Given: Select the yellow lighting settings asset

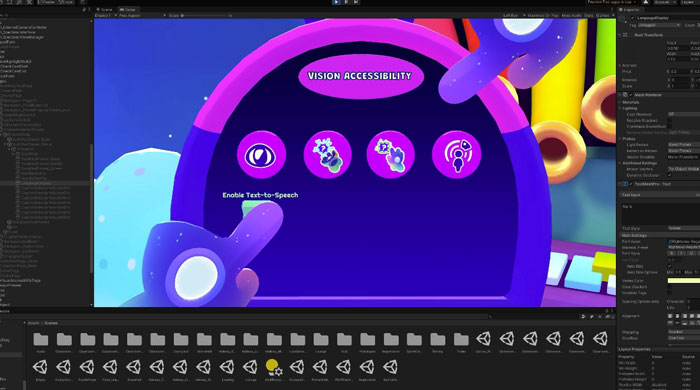Looking at the screenshot, I should pos(274,370).
